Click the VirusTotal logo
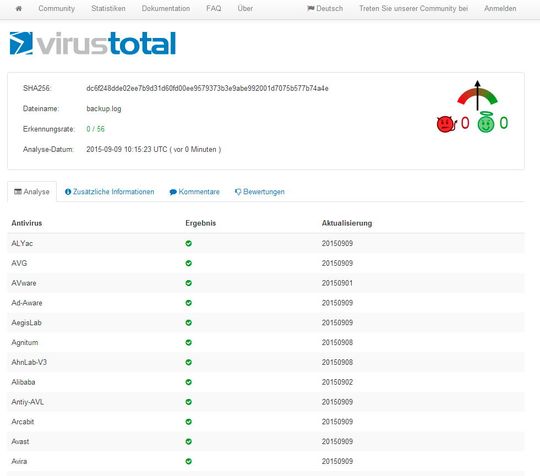Viewport: 540px width, 476px height. [x=93, y=43]
